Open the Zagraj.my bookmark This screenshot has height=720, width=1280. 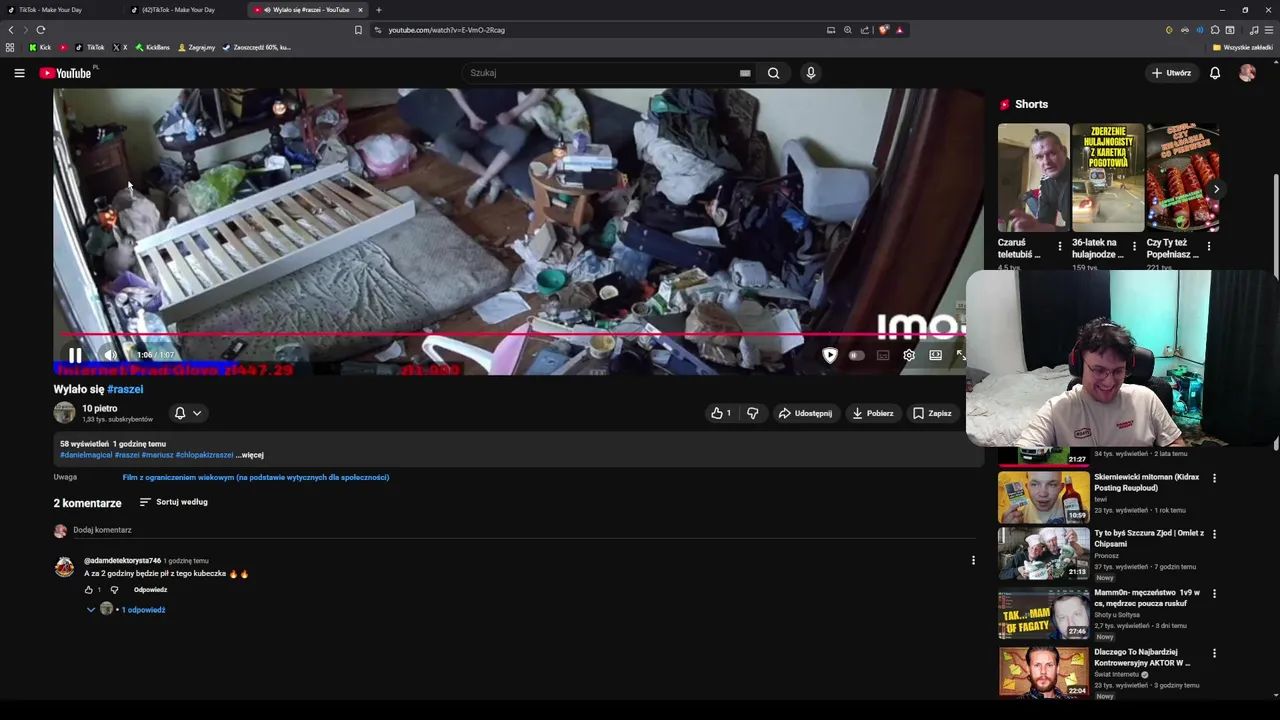point(196,47)
